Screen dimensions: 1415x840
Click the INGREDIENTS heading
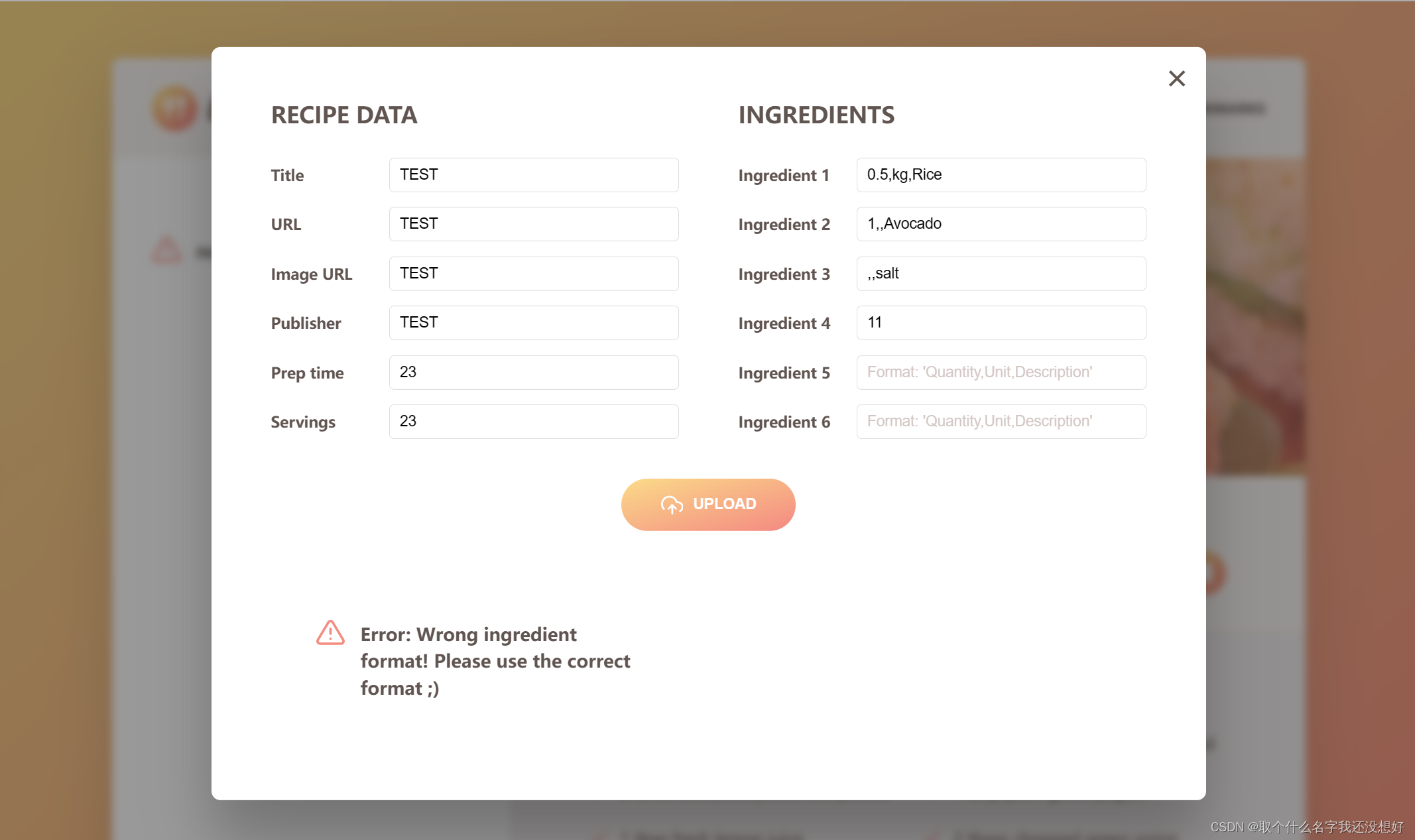point(816,115)
